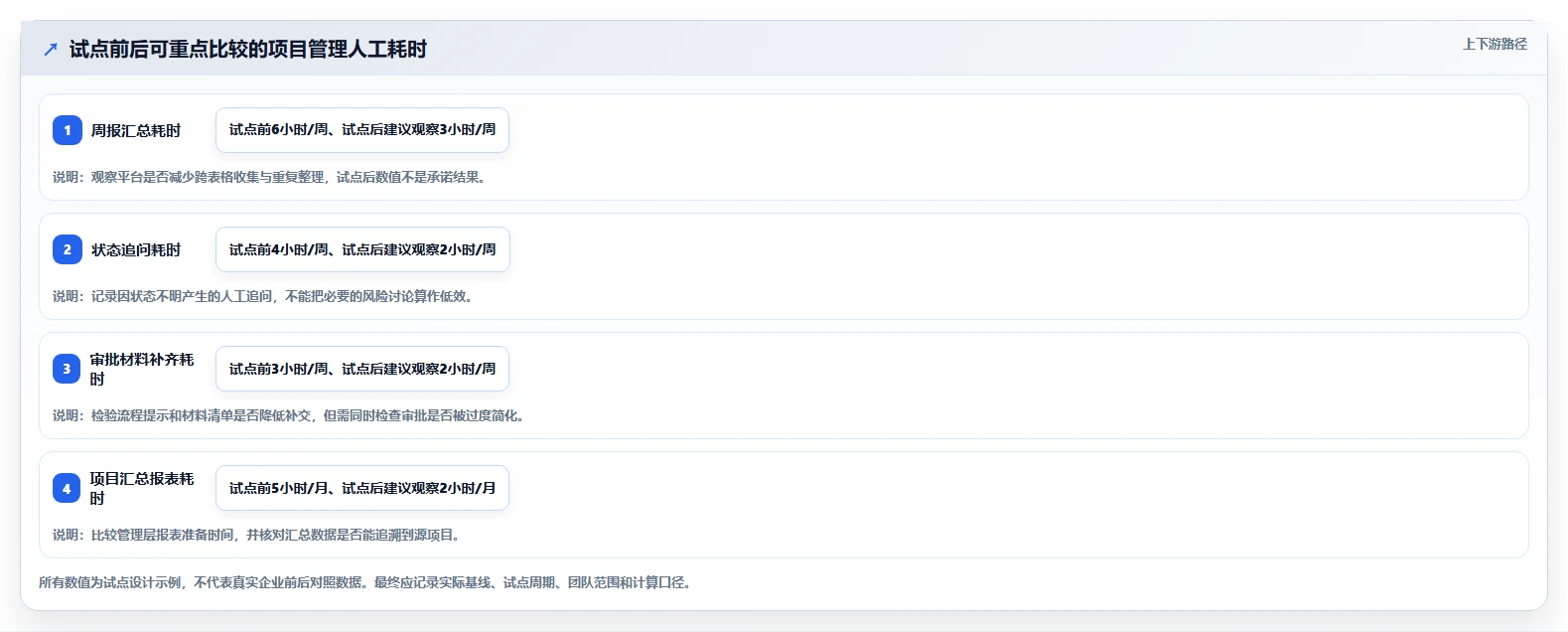Select the 试点前5小时/月 value chip

coord(362,488)
